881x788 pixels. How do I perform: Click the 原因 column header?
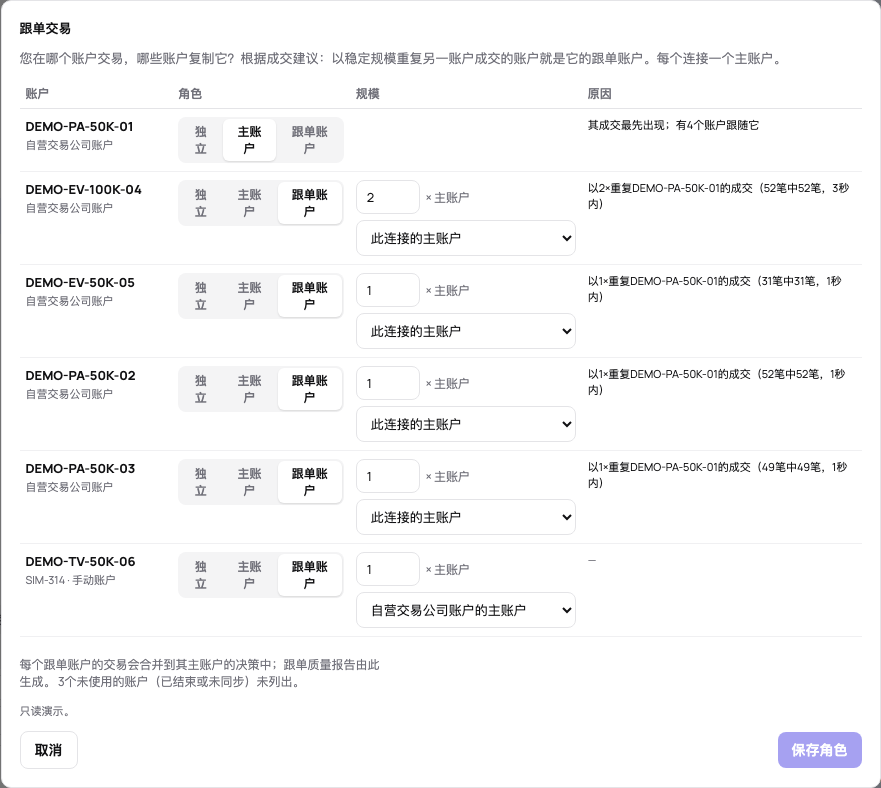point(600,94)
